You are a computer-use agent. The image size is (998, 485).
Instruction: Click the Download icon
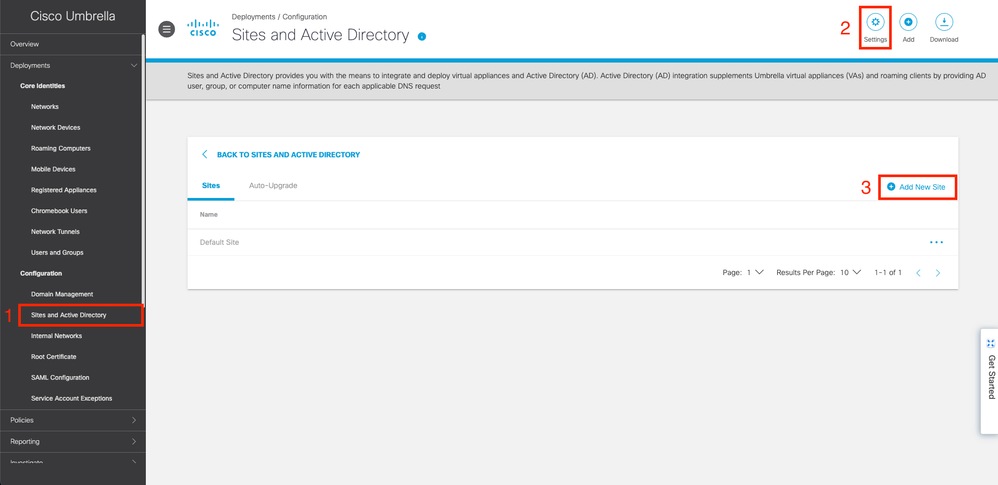coord(943,23)
